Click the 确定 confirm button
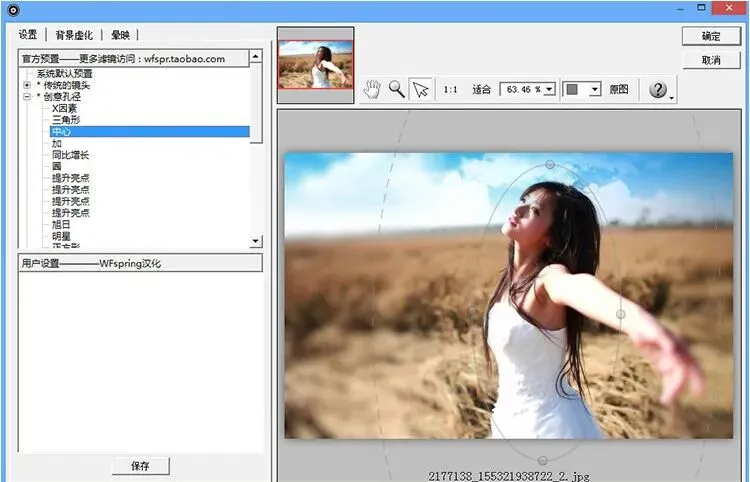Image resolution: width=750 pixels, height=482 pixels. [711, 36]
